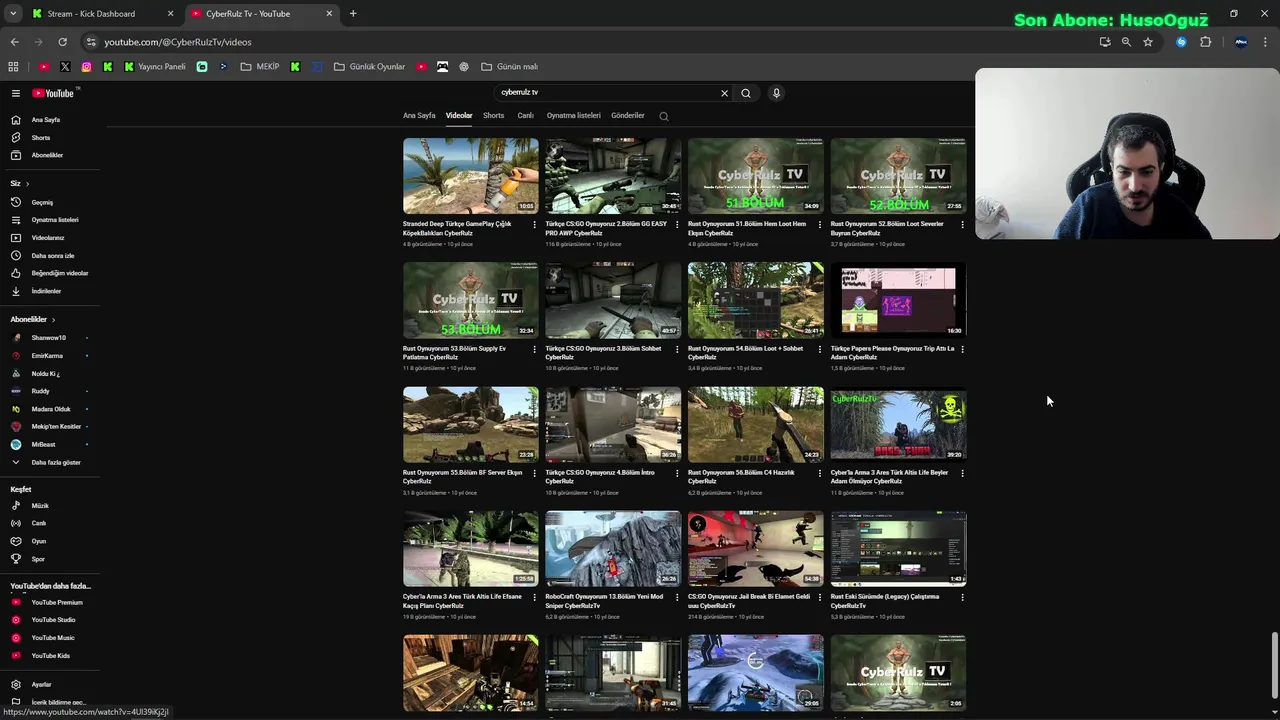The image size is (1280, 720).
Task: Open the Instagram bookmark icon
Action: tap(86, 67)
